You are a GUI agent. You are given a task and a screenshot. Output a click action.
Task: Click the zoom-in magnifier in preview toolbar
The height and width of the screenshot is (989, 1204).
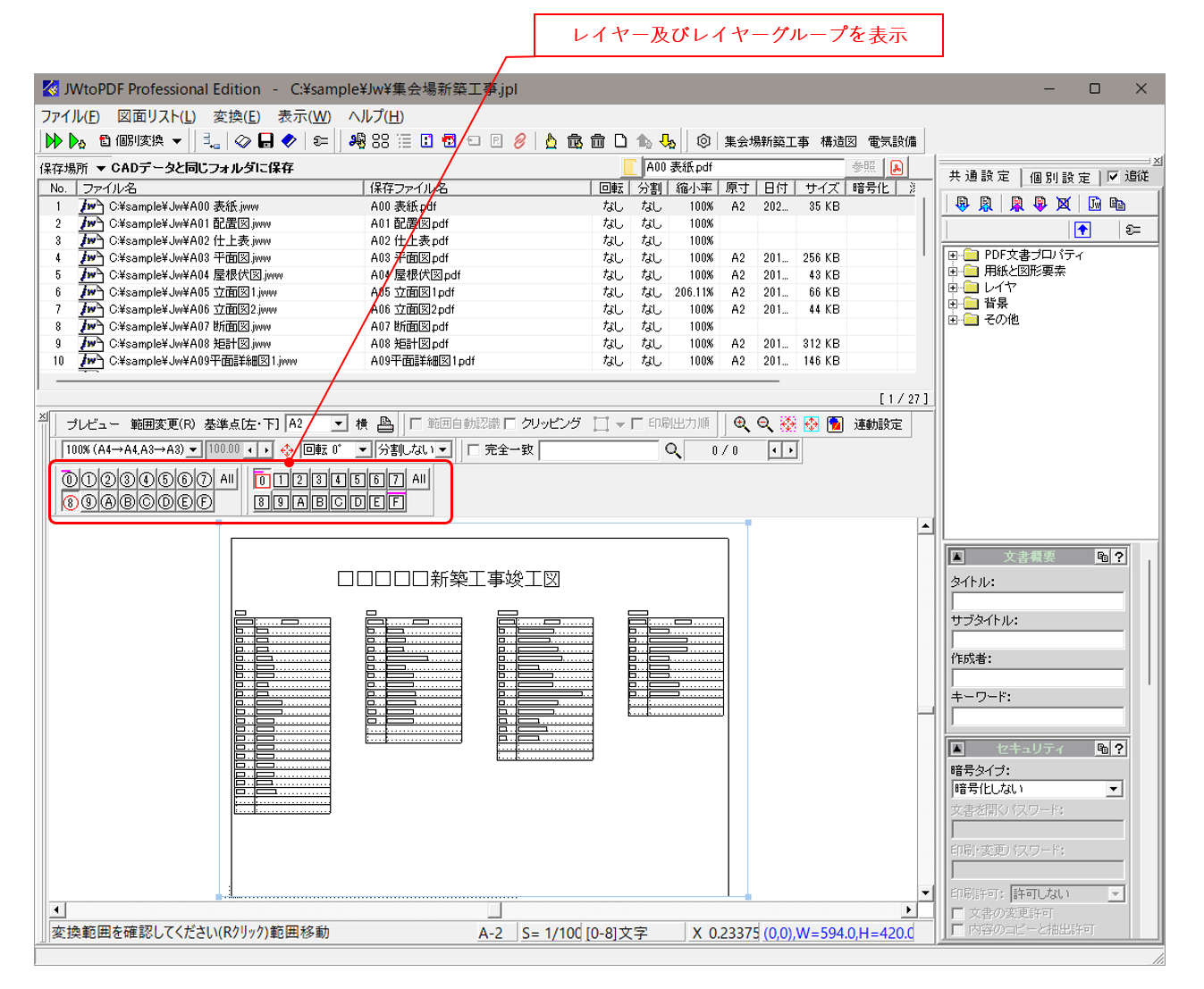coord(741,424)
